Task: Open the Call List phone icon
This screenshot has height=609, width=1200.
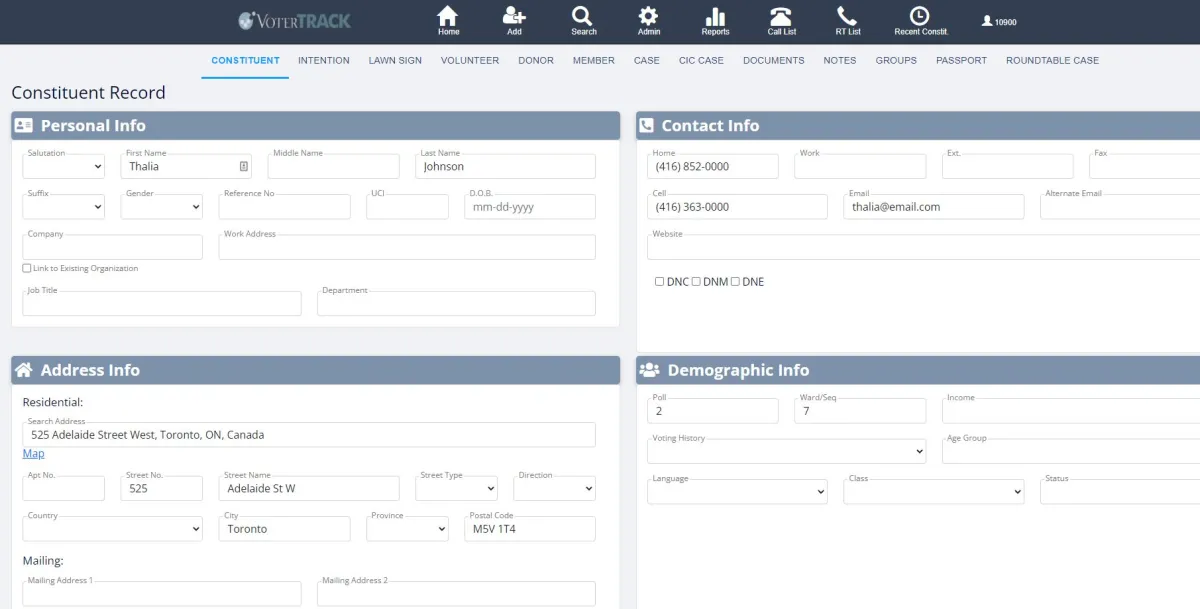Action: pos(781,21)
